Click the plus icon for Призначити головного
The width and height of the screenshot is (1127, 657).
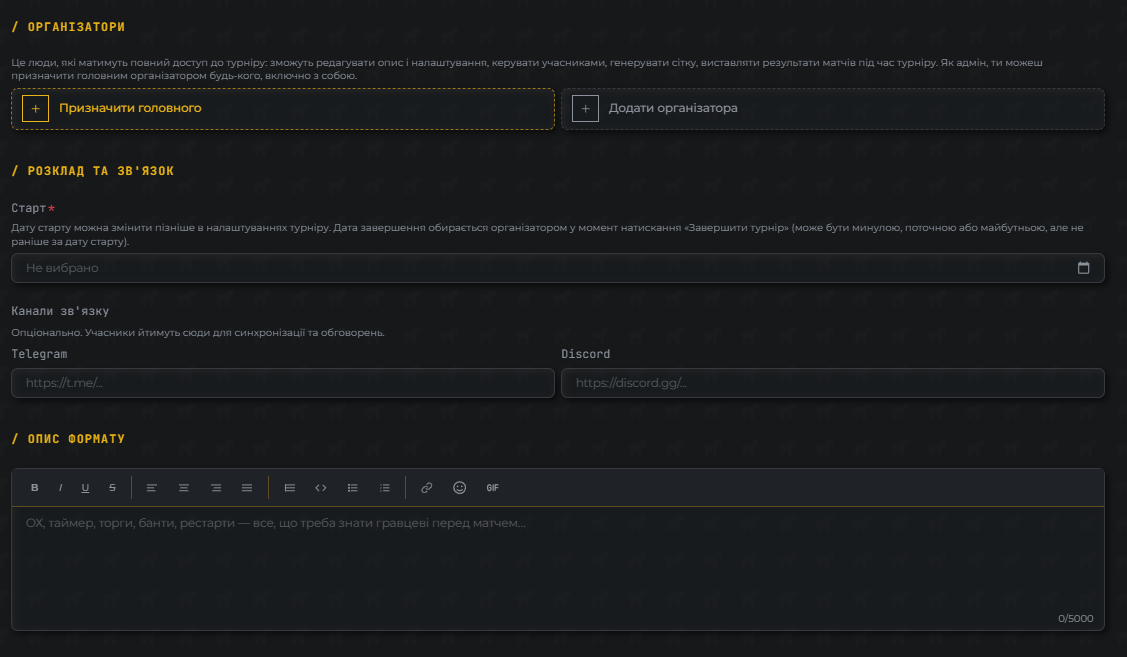pyautogui.click(x=35, y=109)
